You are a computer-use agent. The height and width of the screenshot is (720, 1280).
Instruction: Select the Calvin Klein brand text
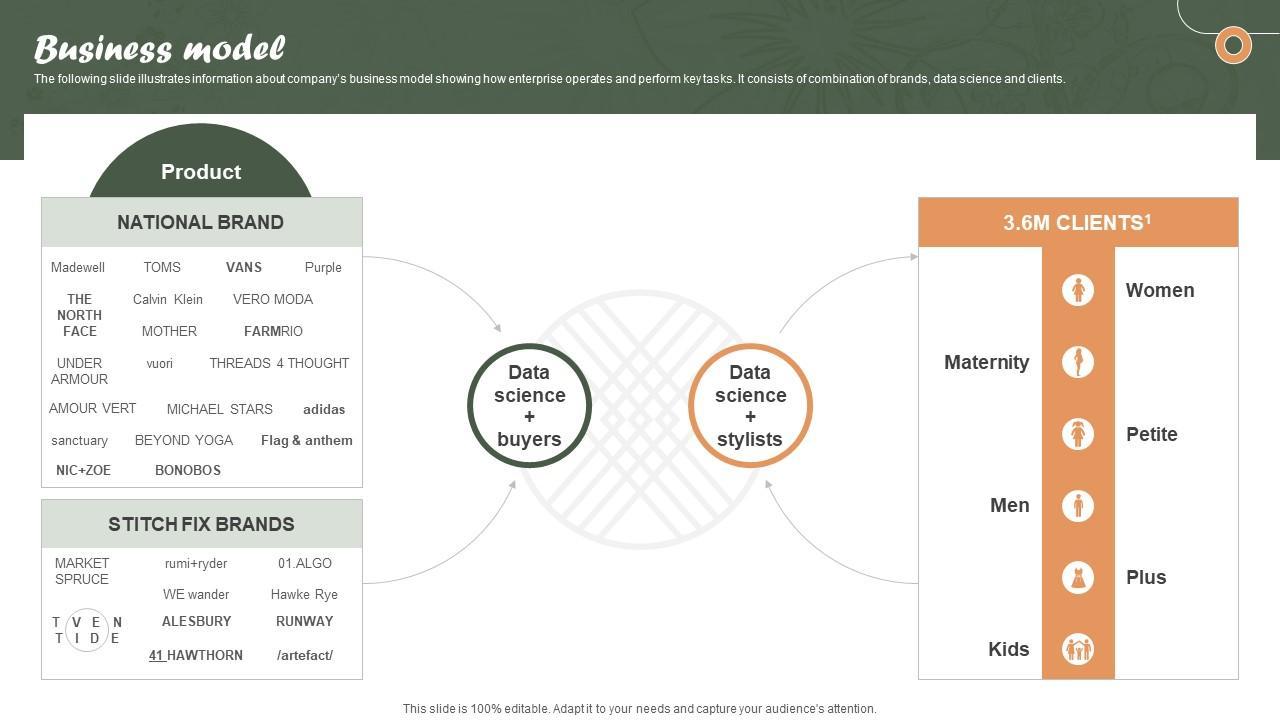pyautogui.click(x=168, y=299)
